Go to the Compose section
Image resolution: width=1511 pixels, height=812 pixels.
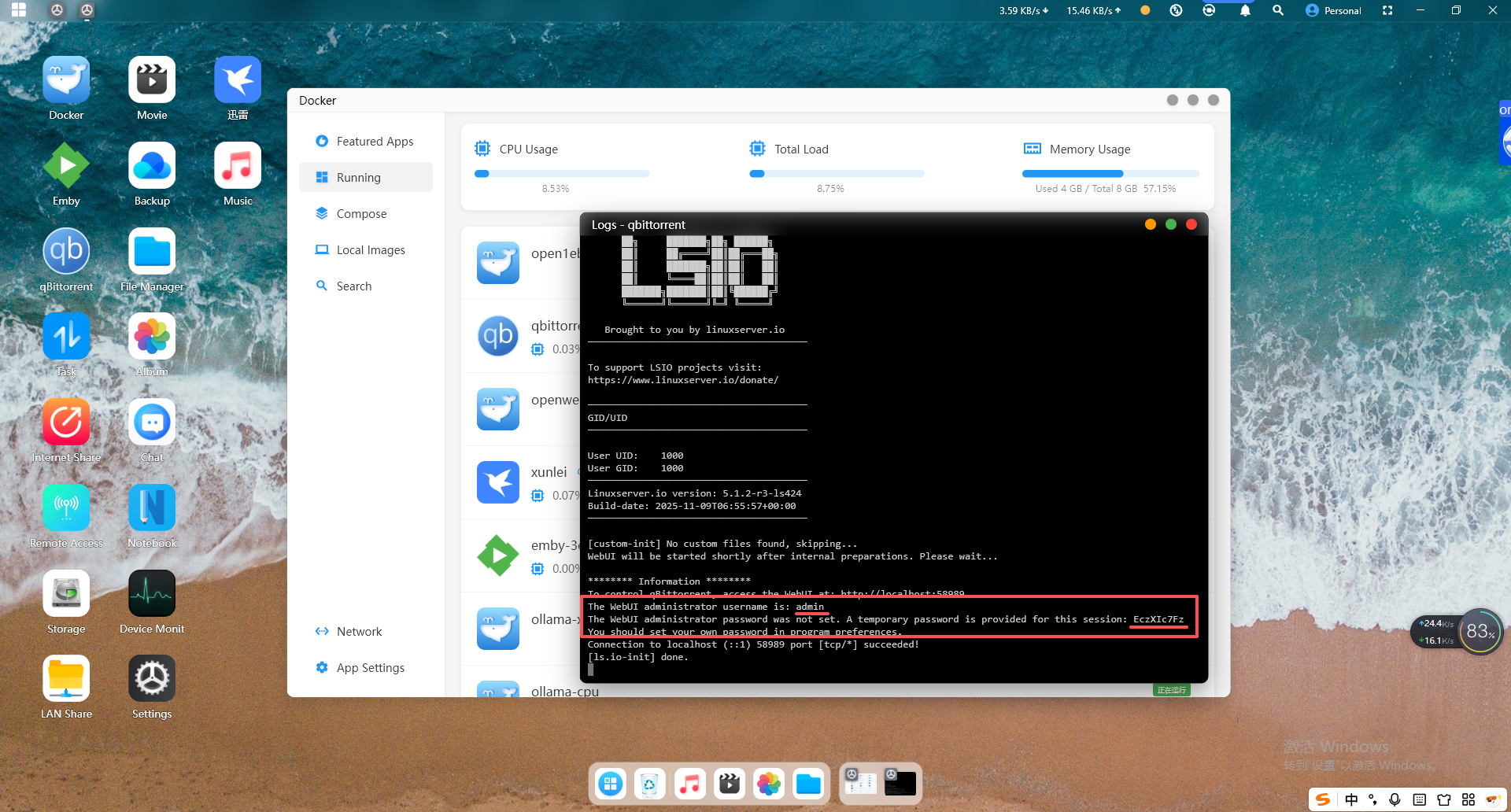coord(366,214)
